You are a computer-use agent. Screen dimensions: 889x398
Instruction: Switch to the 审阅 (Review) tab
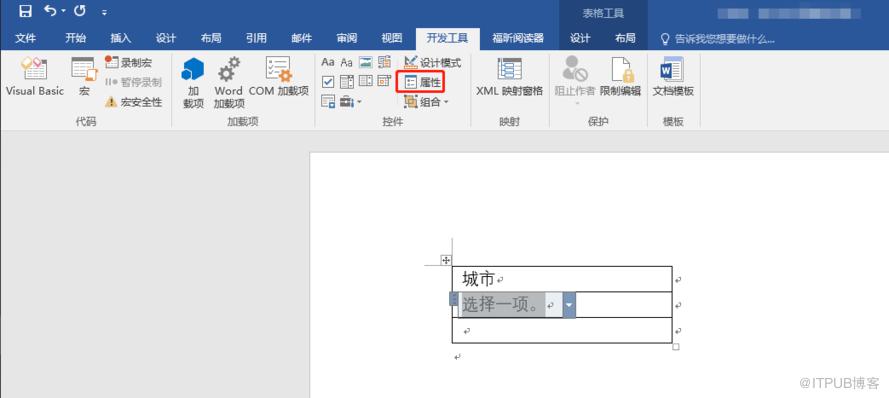[x=346, y=38]
